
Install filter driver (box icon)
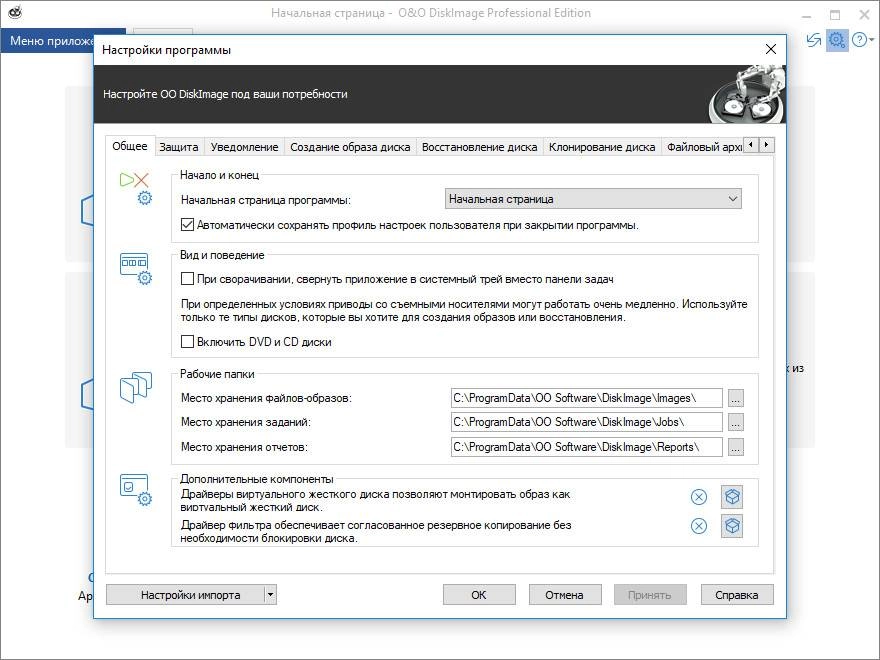pos(732,526)
